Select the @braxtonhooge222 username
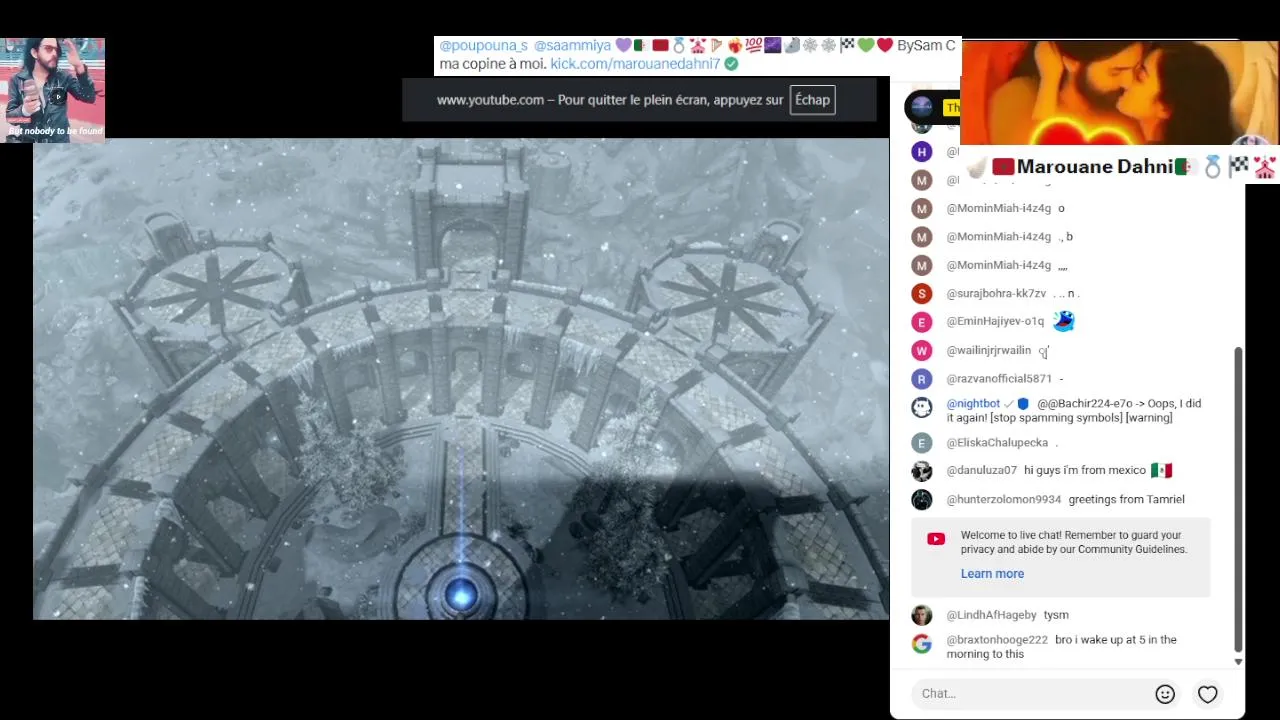Screen dimensions: 1280x720 pos(997,640)
